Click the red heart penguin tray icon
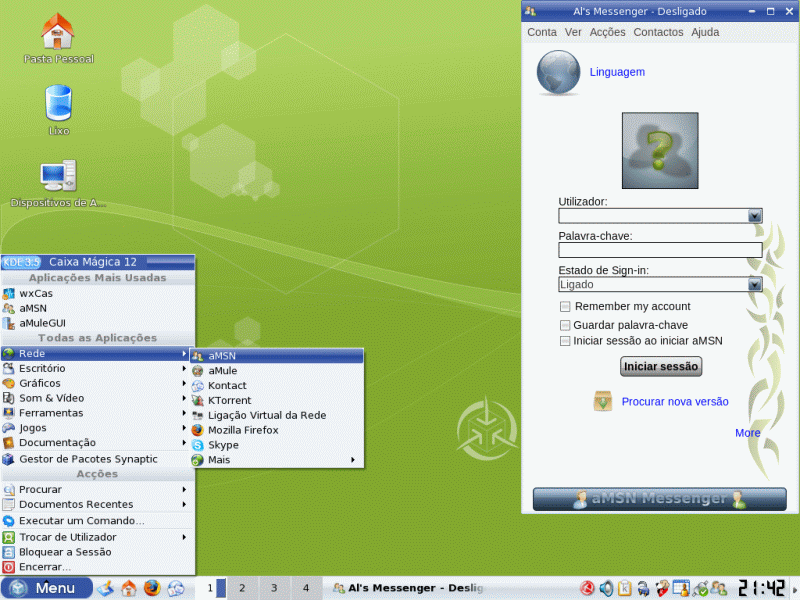This screenshot has width=800, height=600. 662,588
